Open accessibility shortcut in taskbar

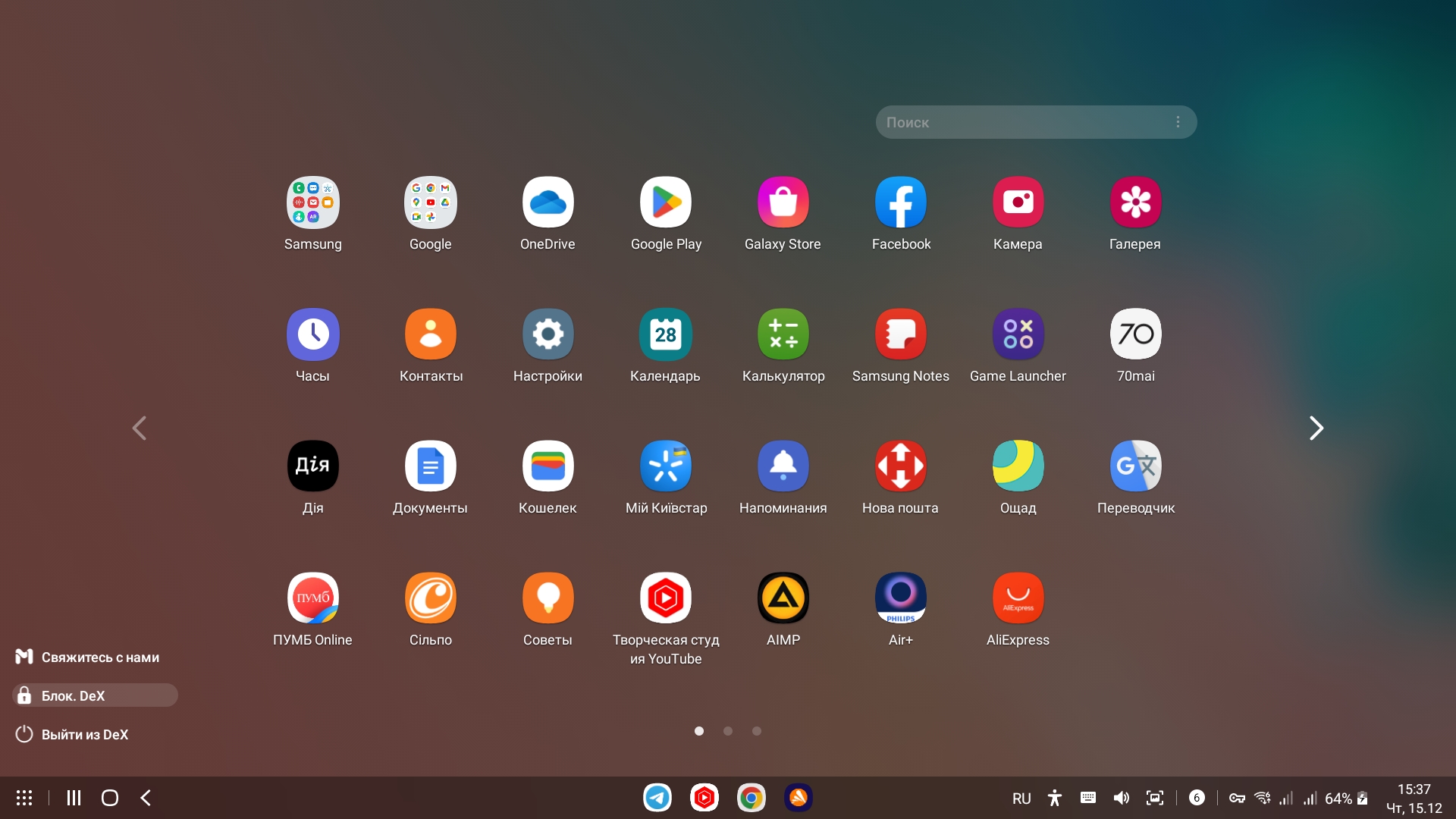[1055, 798]
